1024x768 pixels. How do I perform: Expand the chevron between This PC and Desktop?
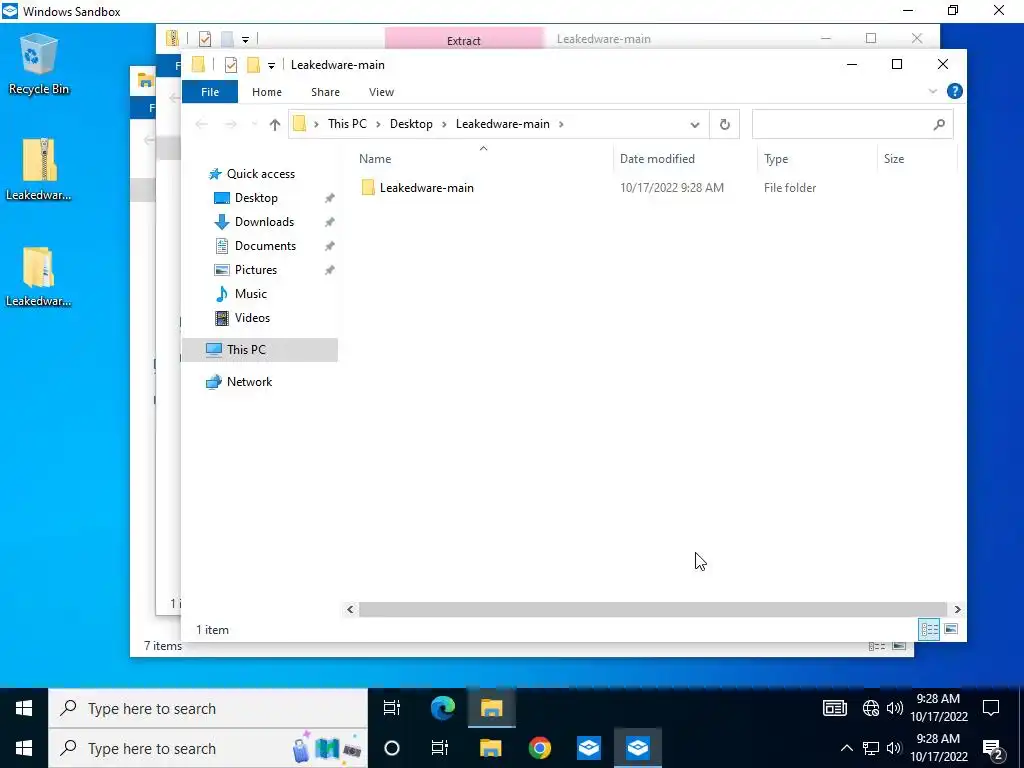click(x=378, y=124)
